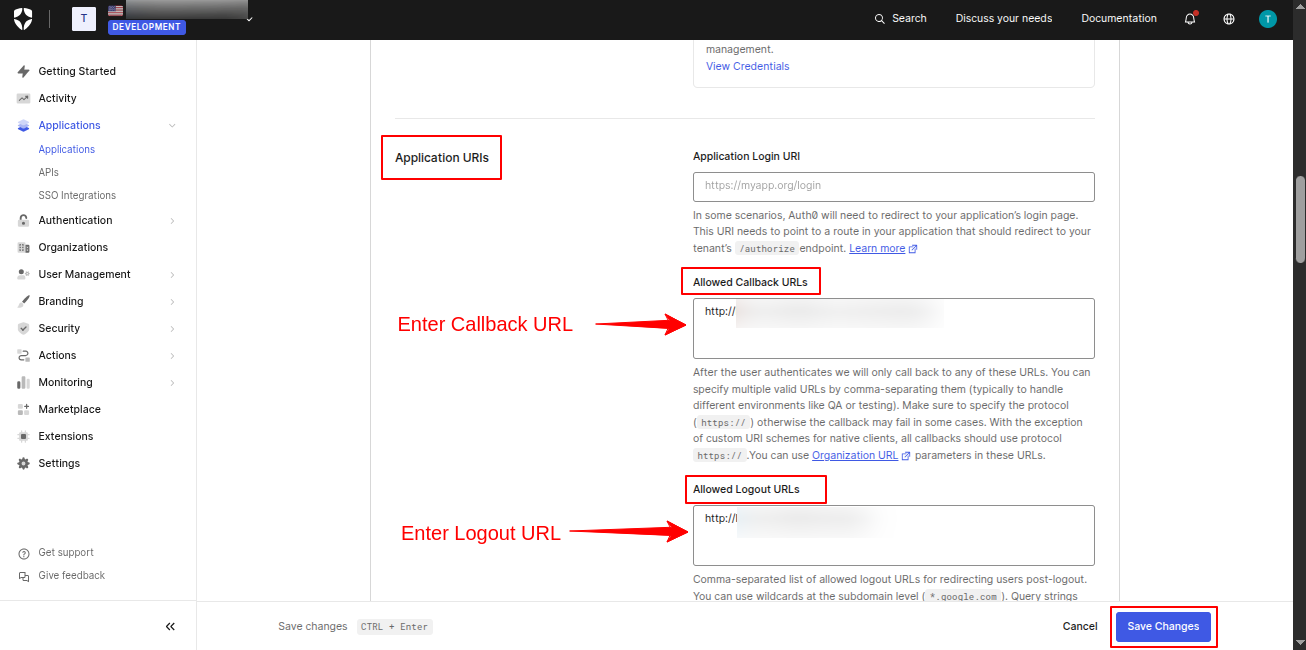Expand User Management submenu chevron

tap(172, 274)
